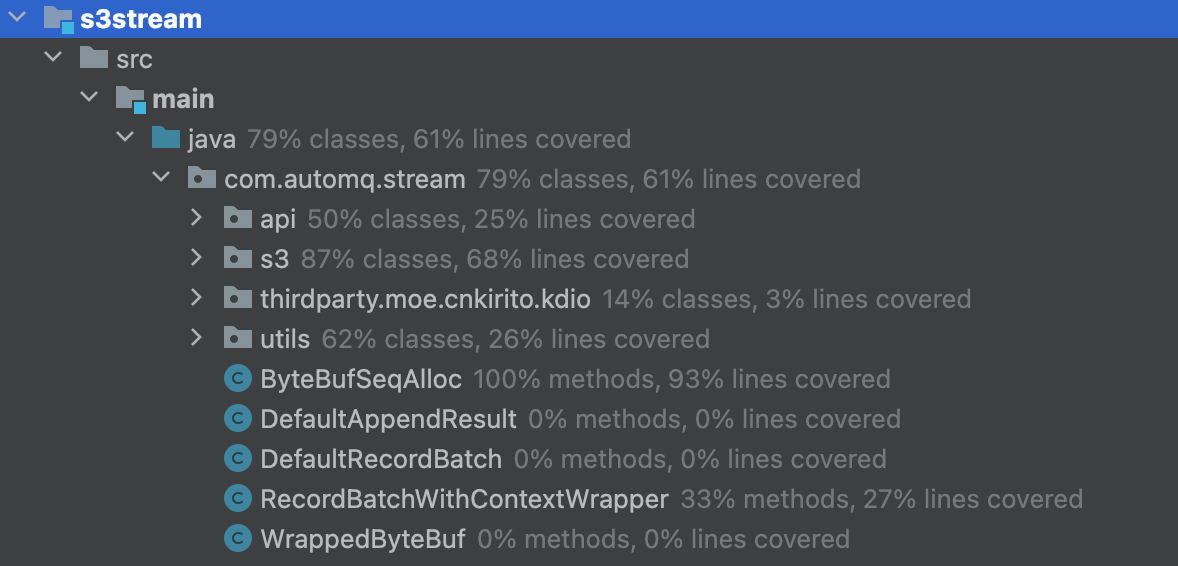Click the WrappedByteBuf class icon
The height and width of the screenshot is (566, 1178).
(238, 538)
